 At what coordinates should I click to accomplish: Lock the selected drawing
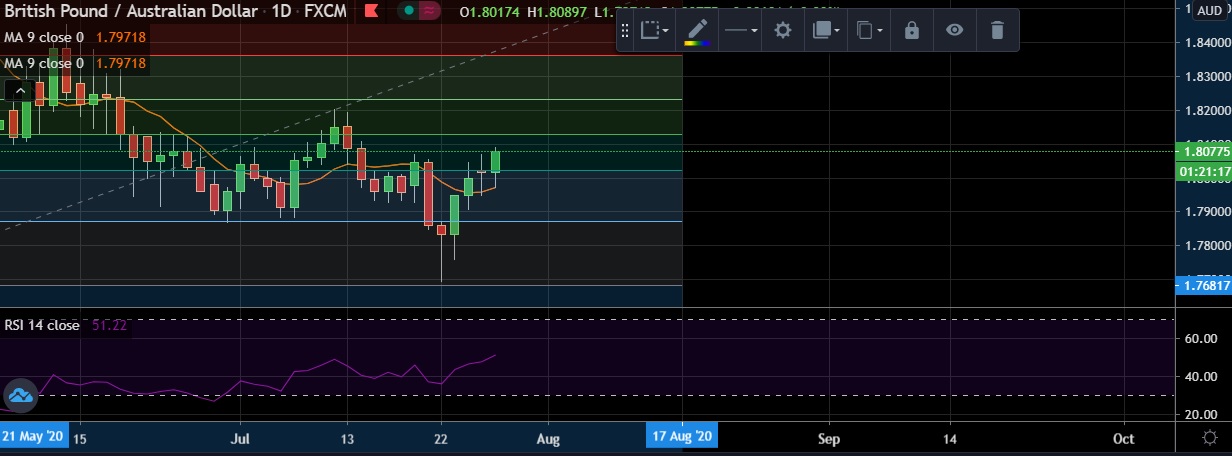point(911,30)
